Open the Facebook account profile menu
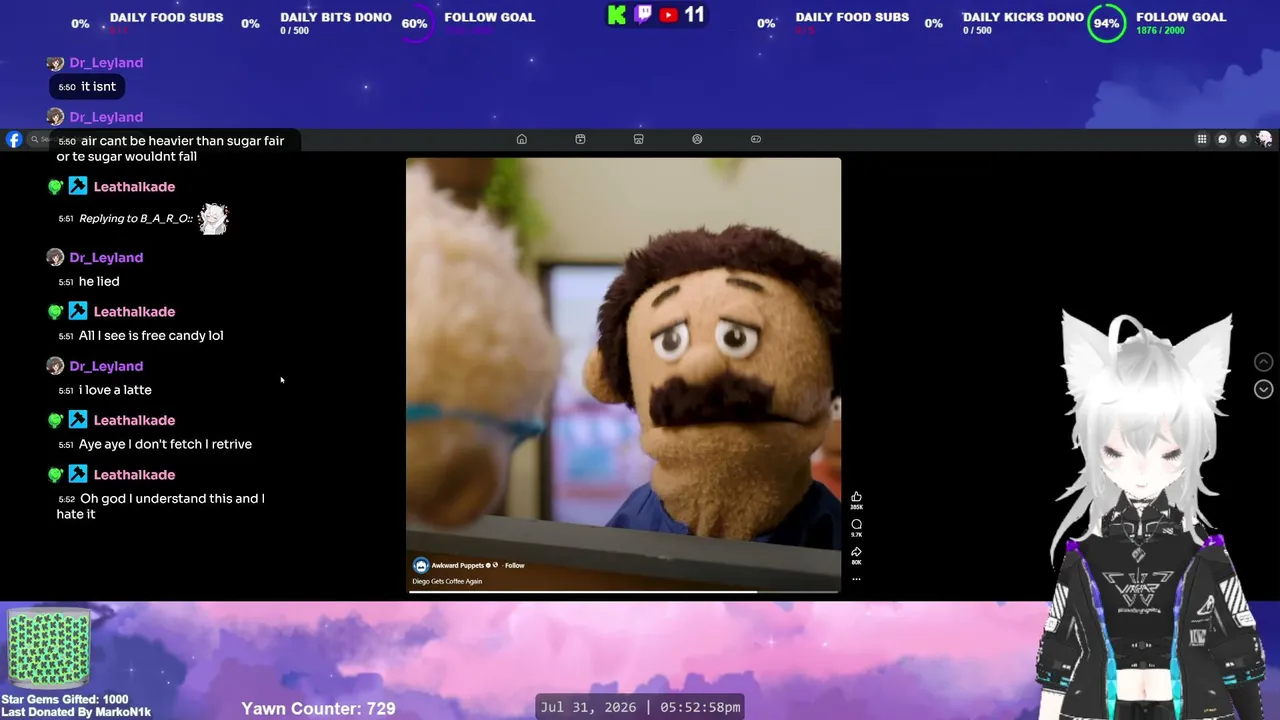The image size is (1280, 720). (x=1264, y=139)
